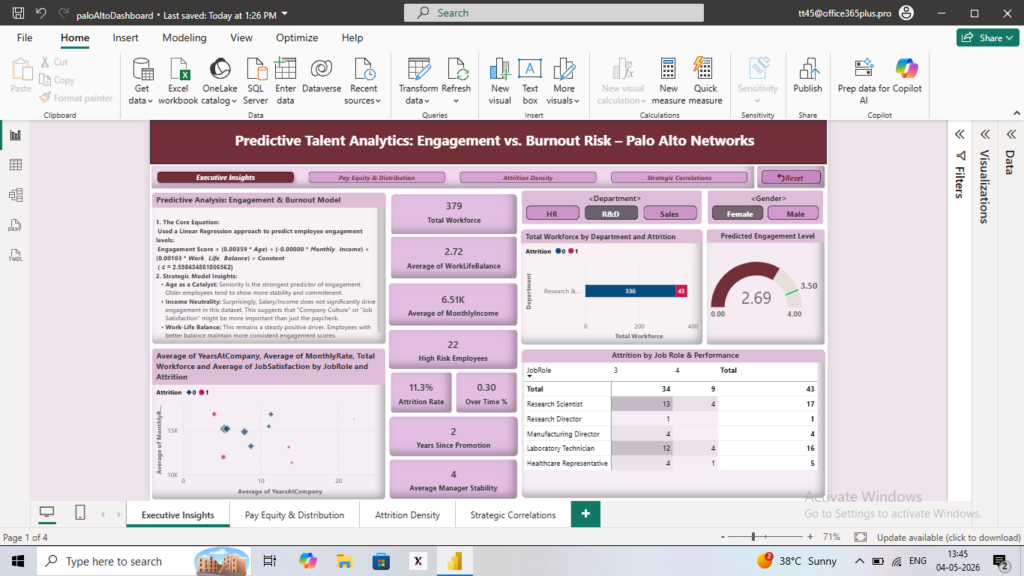This screenshot has width=1024, height=576.
Task: Click the Enter data icon
Action: pyautogui.click(x=285, y=69)
